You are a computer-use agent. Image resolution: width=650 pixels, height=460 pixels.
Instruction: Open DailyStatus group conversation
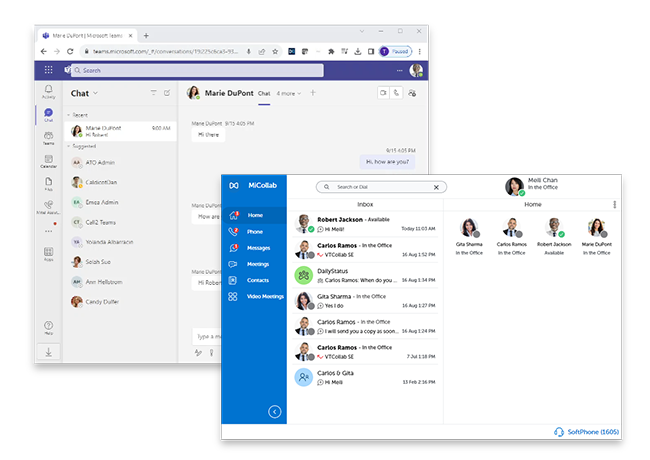tap(365, 276)
